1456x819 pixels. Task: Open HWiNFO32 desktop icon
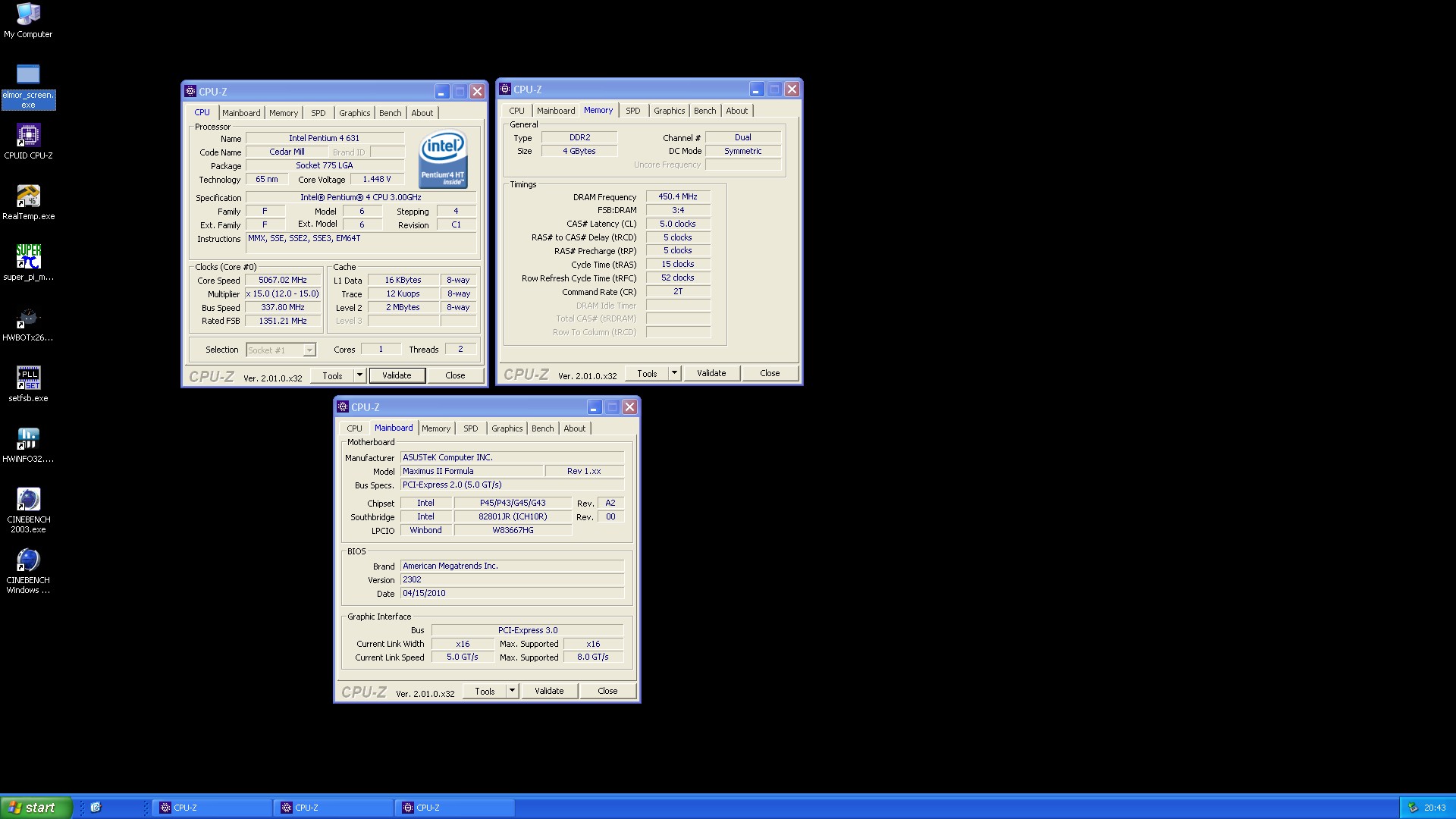[x=28, y=444]
